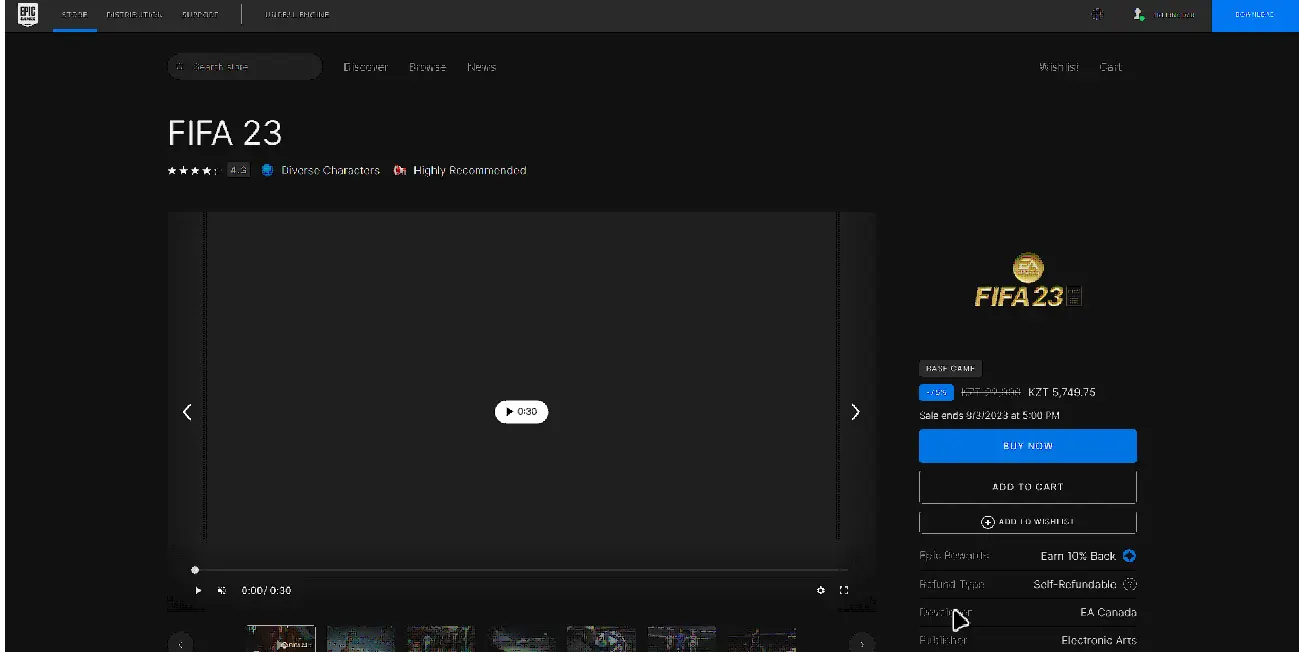Open the Wishlist link
This screenshot has width=1299, height=652.
1059,67
